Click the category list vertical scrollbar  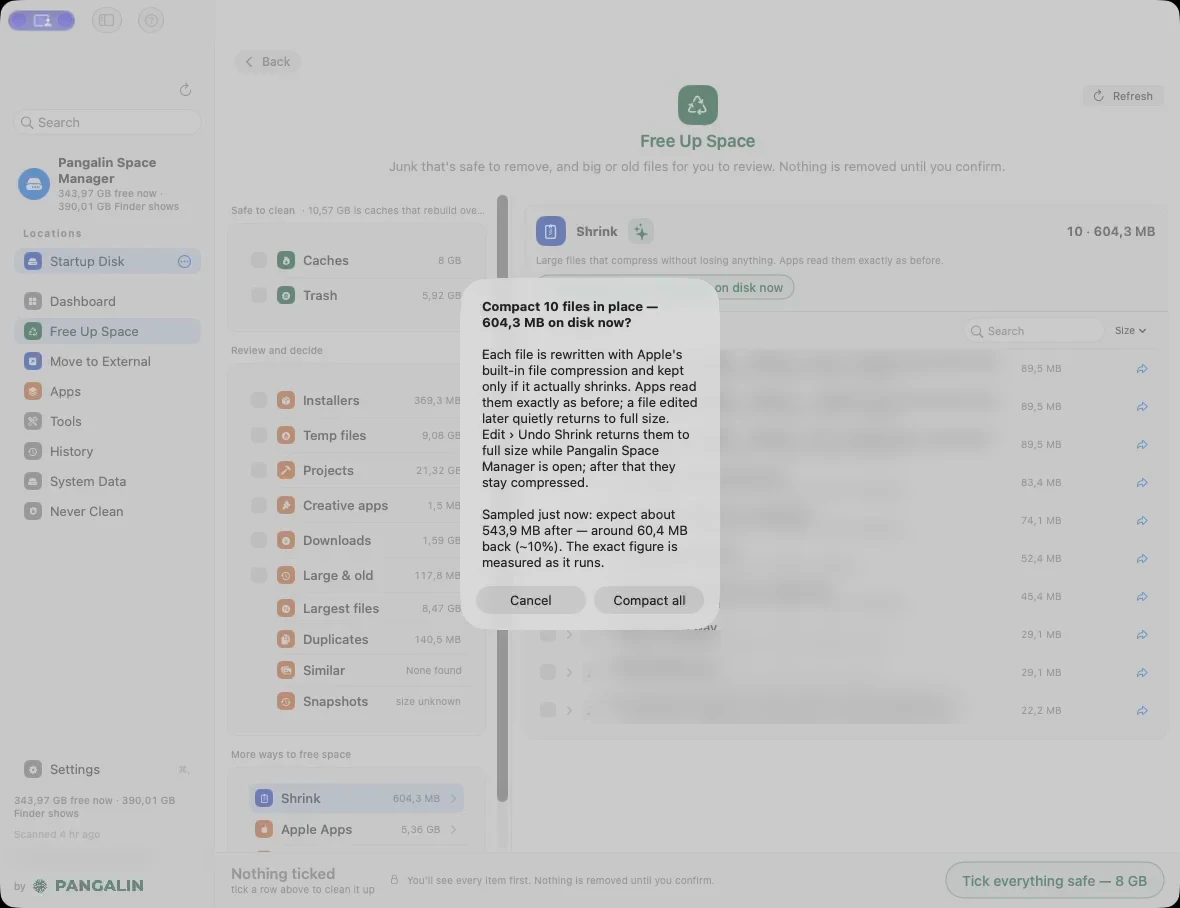point(503,498)
